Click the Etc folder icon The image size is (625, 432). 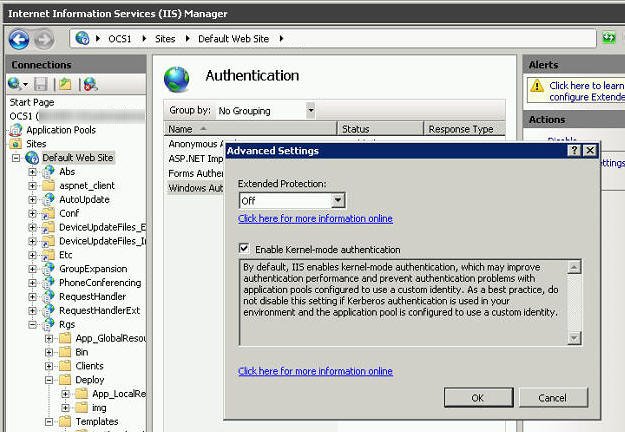tap(49, 255)
